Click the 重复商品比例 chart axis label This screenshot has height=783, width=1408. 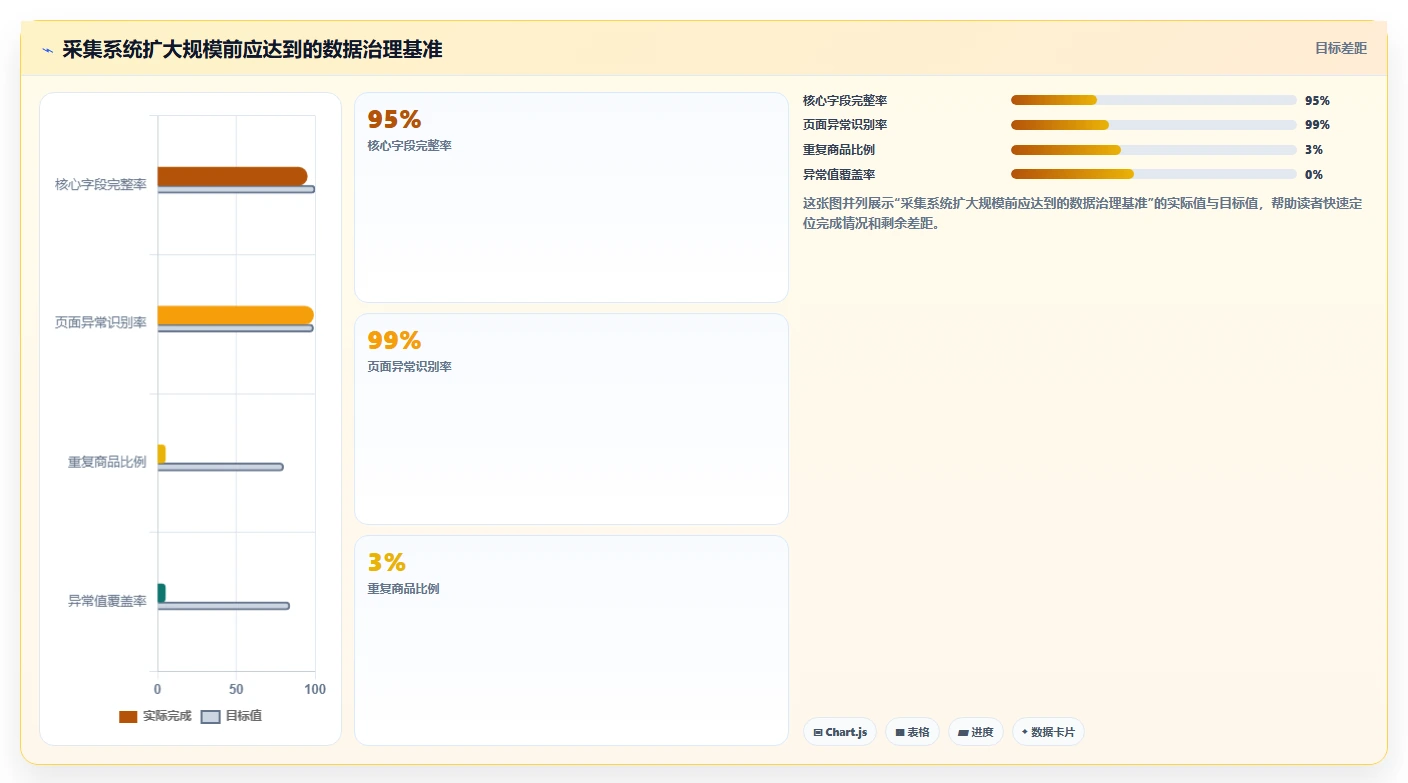(x=107, y=462)
